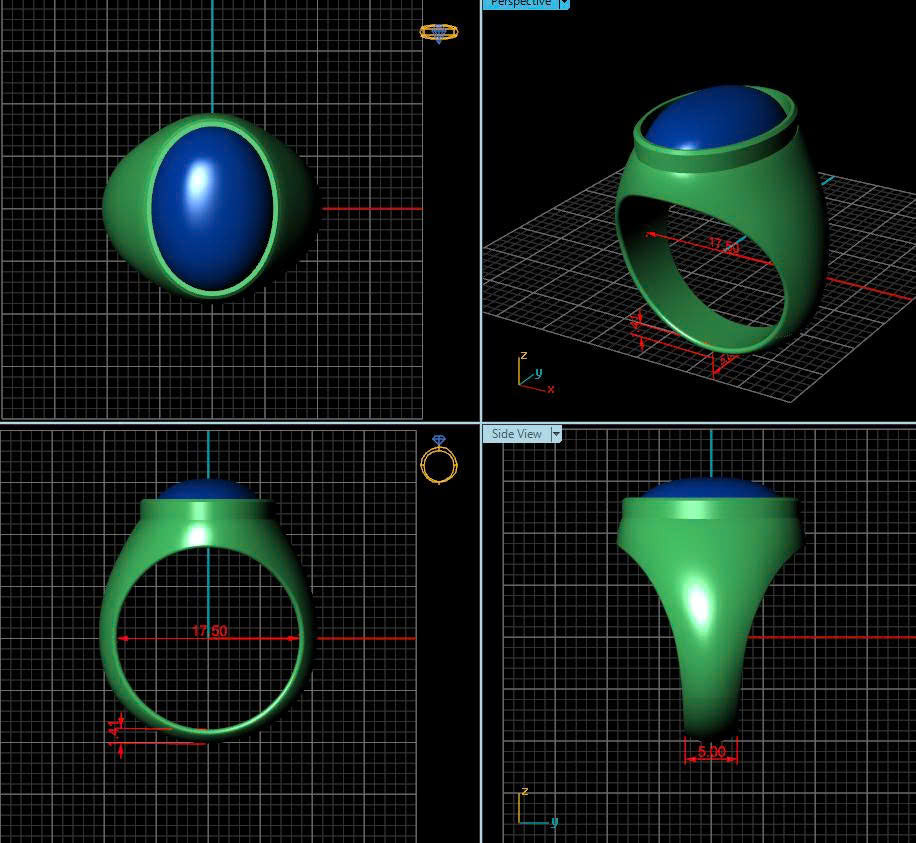Select the green bezel rim in the top view

150,208
